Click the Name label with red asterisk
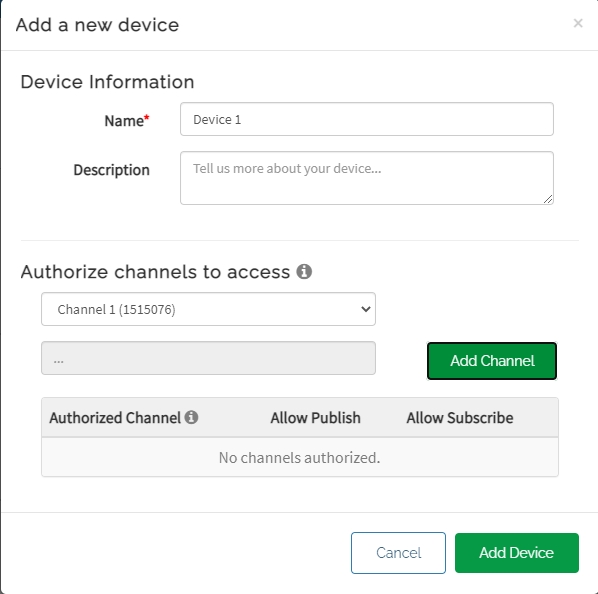Image resolution: width=598 pixels, height=594 pixels. point(127,121)
